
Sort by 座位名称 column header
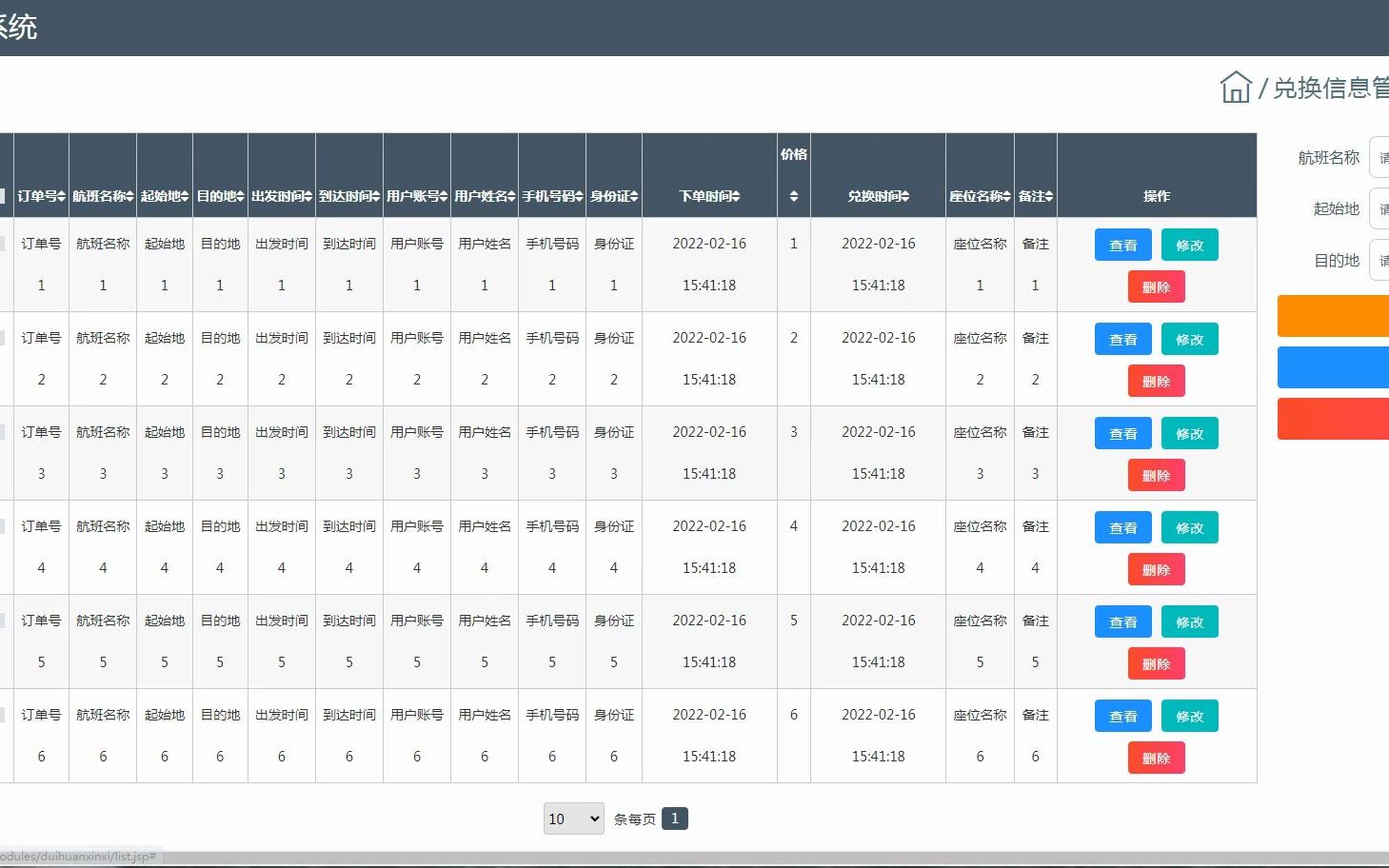point(980,196)
